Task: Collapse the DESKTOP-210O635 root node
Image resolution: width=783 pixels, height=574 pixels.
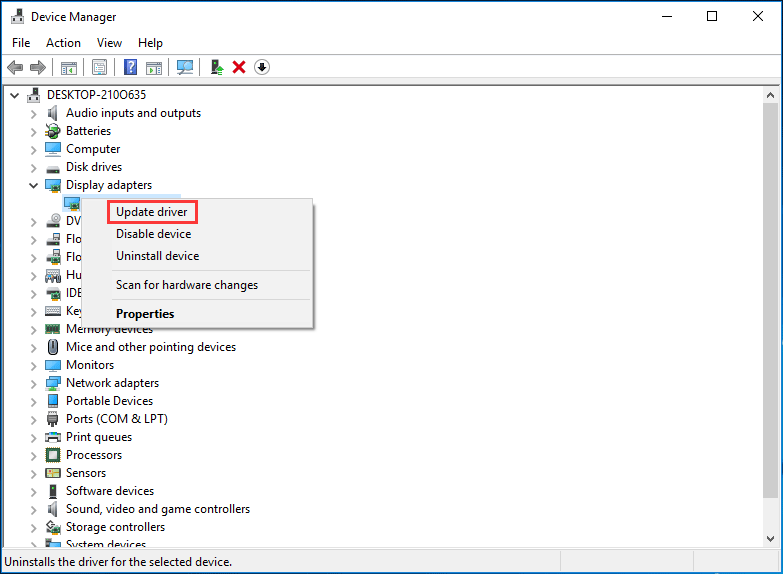Action: tap(14, 95)
